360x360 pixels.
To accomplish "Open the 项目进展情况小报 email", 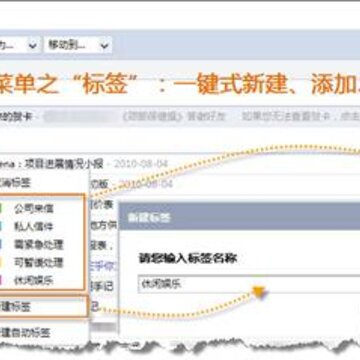I will point(63,164).
